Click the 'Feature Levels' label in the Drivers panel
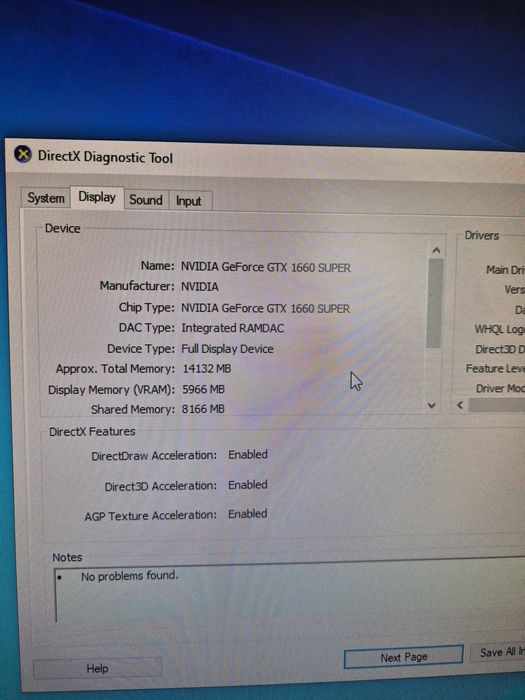 pyautogui.click(x=495, y=369)
